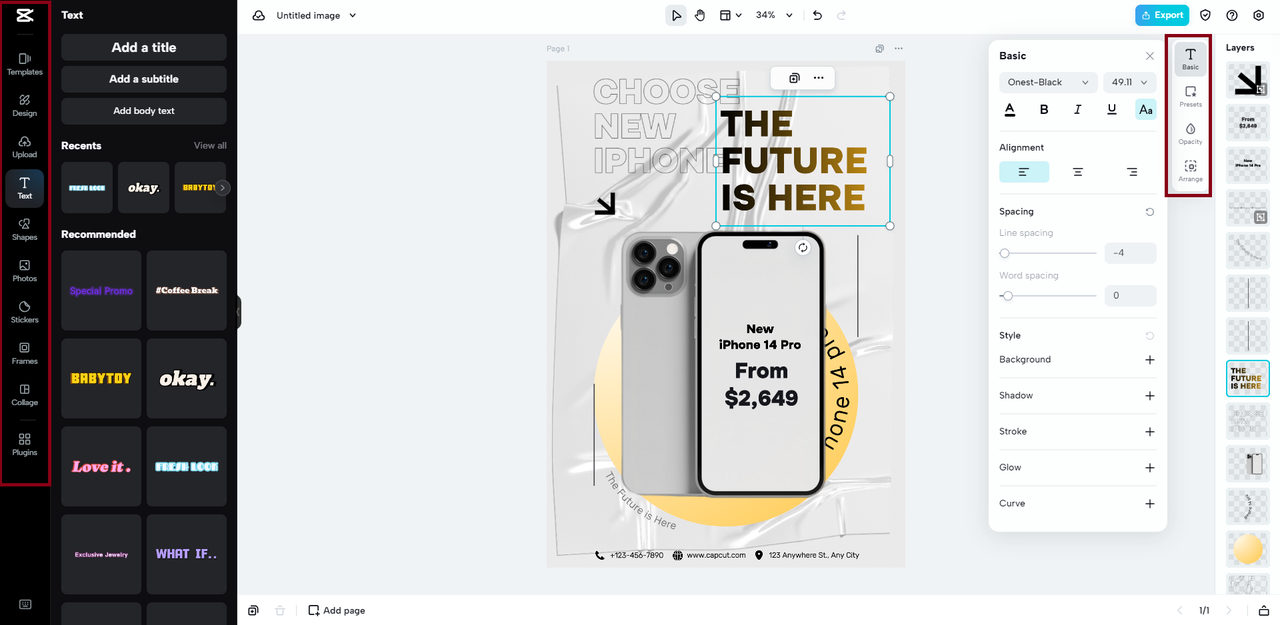Viewport: 1280px width, 625px height.
Task: Click the Line spacing value field
Action: click(1130, 253)
